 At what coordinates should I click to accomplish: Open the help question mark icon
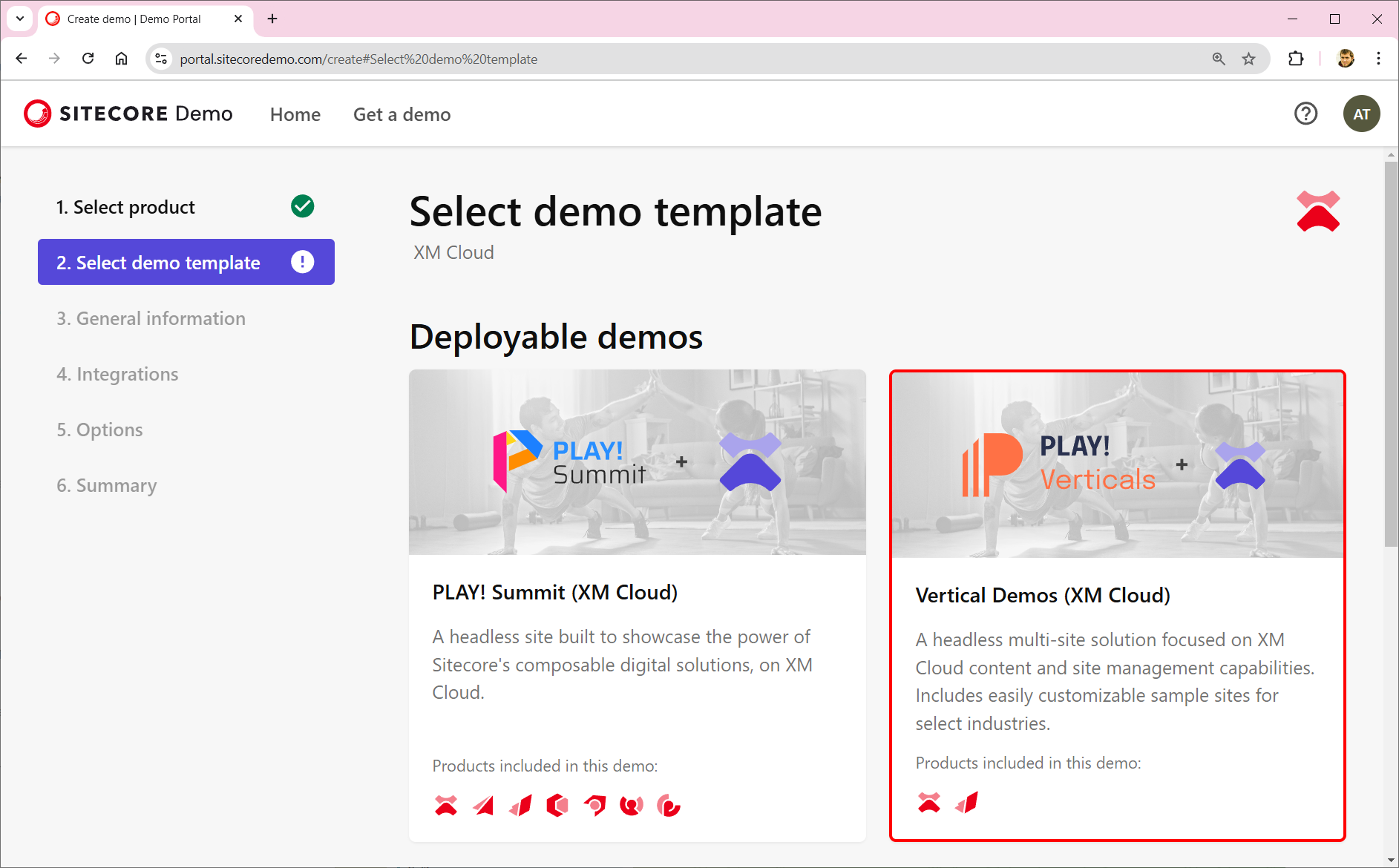point(1306,113)
